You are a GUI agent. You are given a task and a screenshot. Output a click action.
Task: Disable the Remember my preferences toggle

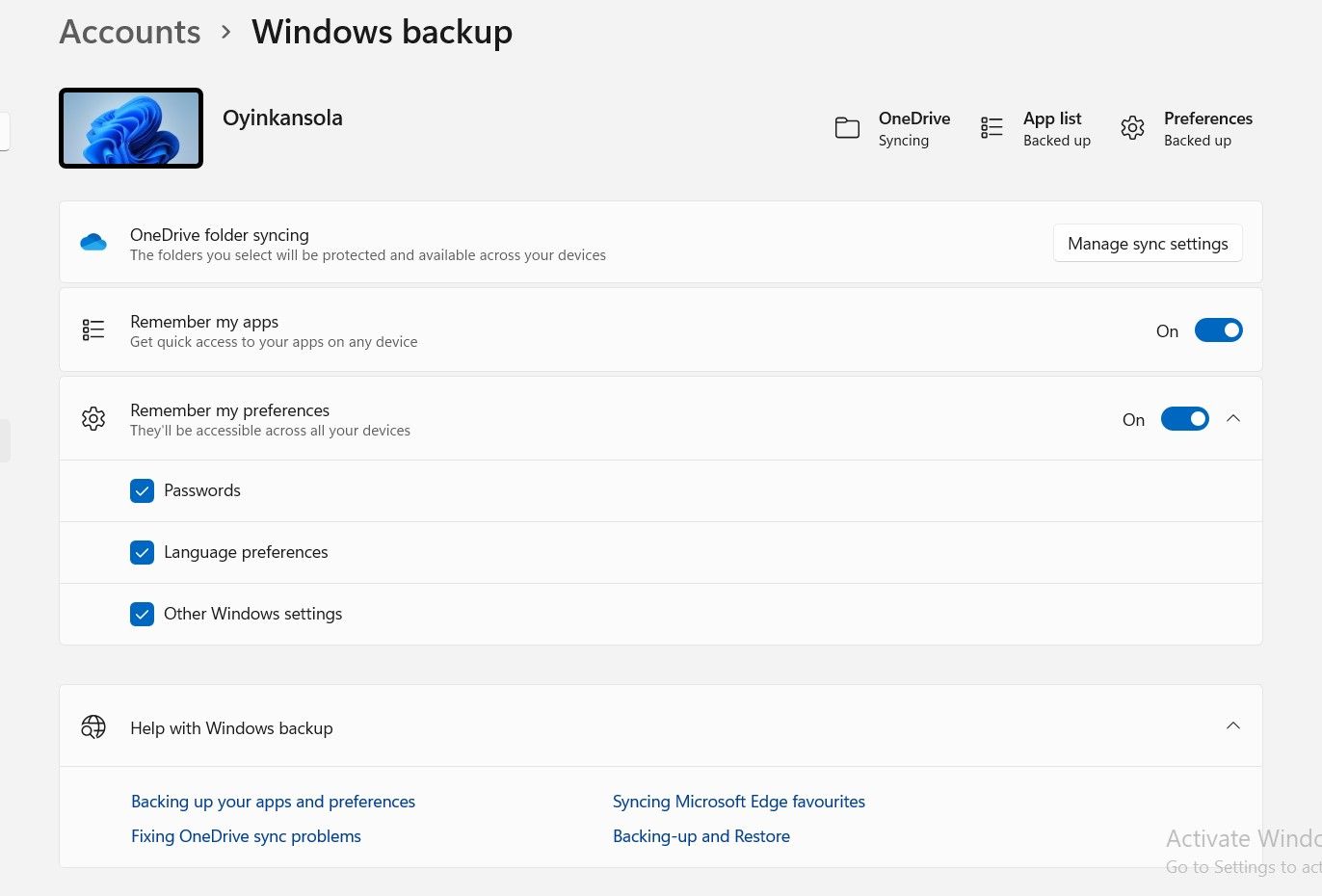click(x=1184, y=419)
